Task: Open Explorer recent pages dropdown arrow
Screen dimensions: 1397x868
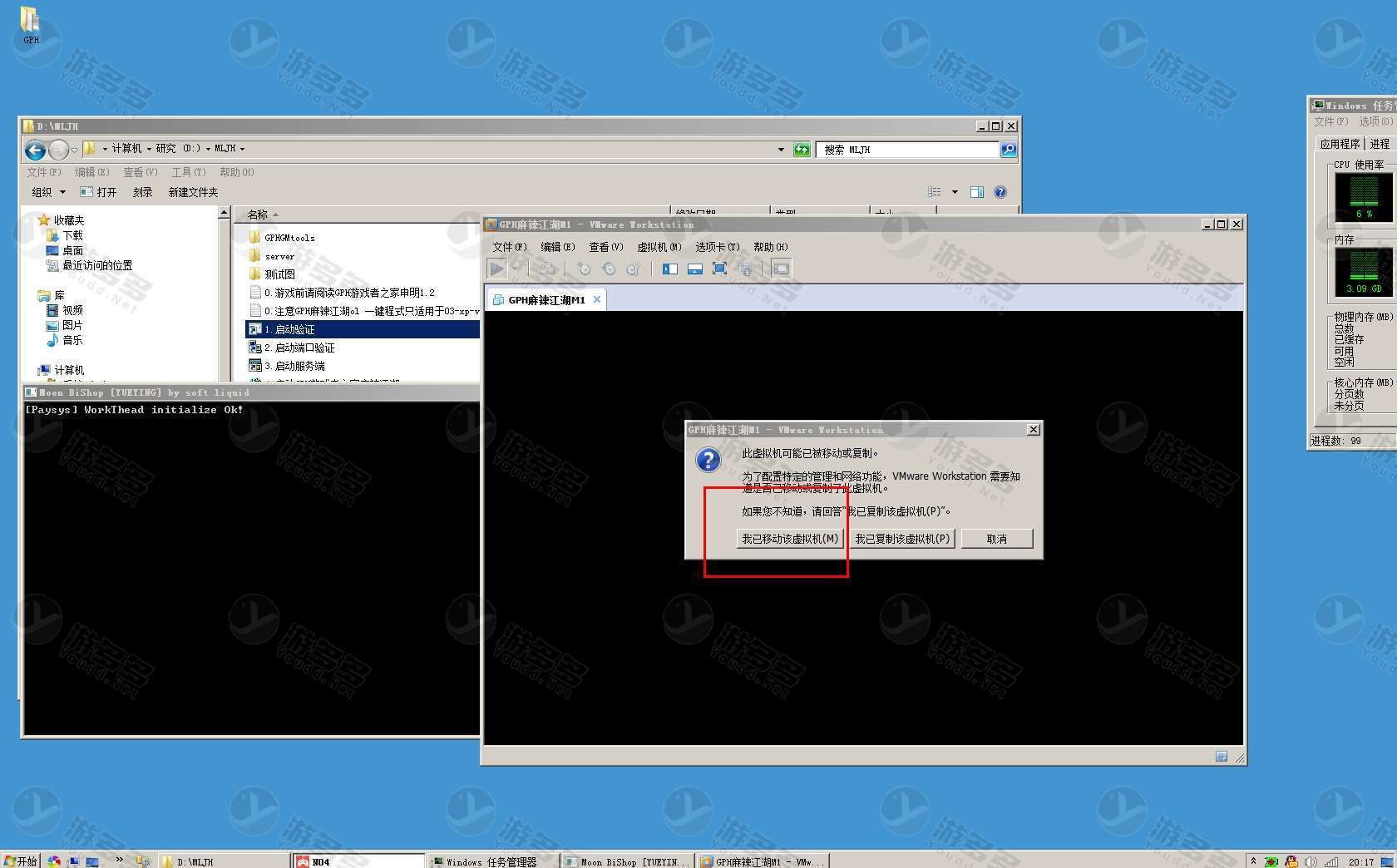Action: 74,150
